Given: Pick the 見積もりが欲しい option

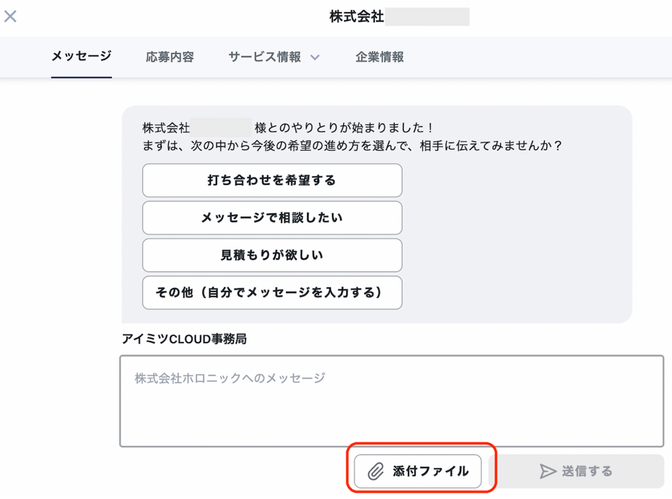Looking at the screenshot, I should click(272, 255).
